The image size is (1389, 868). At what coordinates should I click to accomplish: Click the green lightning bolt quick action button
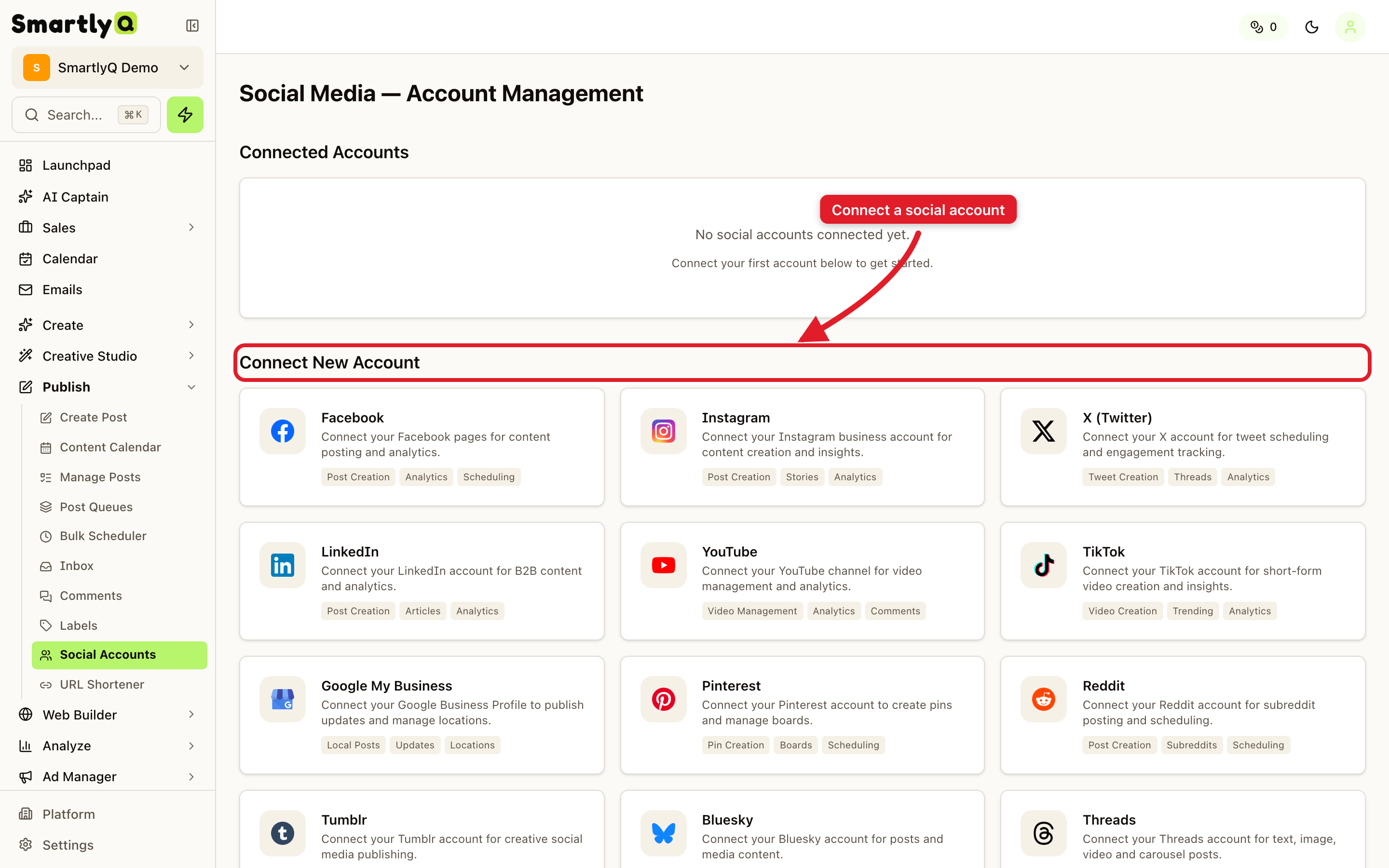[x=185, y=115]
